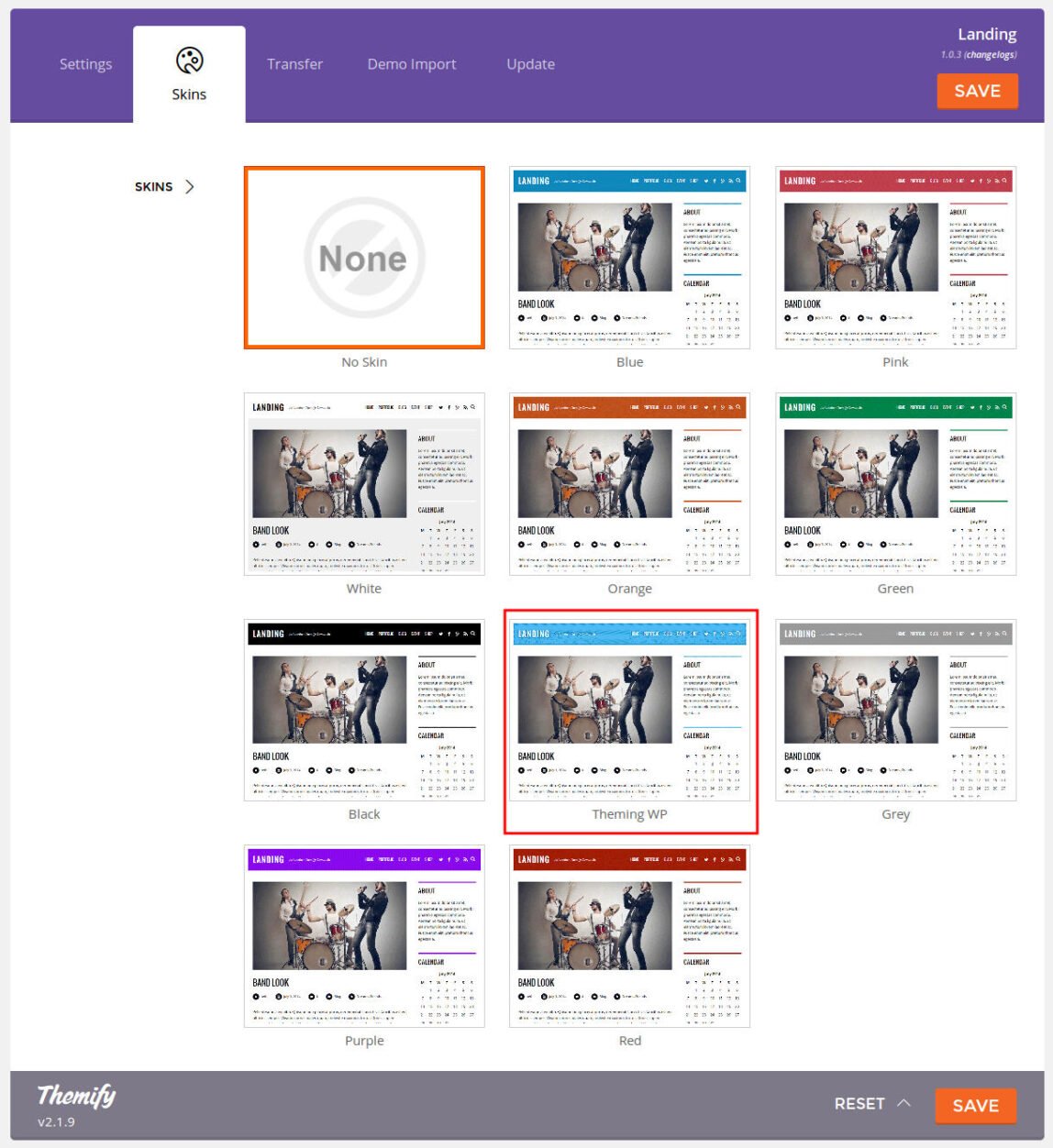Viewport: 1053px width, 1148px height.
Task: Select the Purple skin thumbnail
Action: (364, 936)
